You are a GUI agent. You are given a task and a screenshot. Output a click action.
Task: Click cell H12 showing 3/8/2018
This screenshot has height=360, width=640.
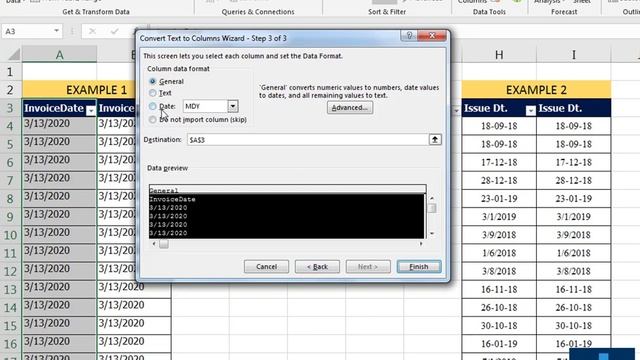(x=499, y=271)
